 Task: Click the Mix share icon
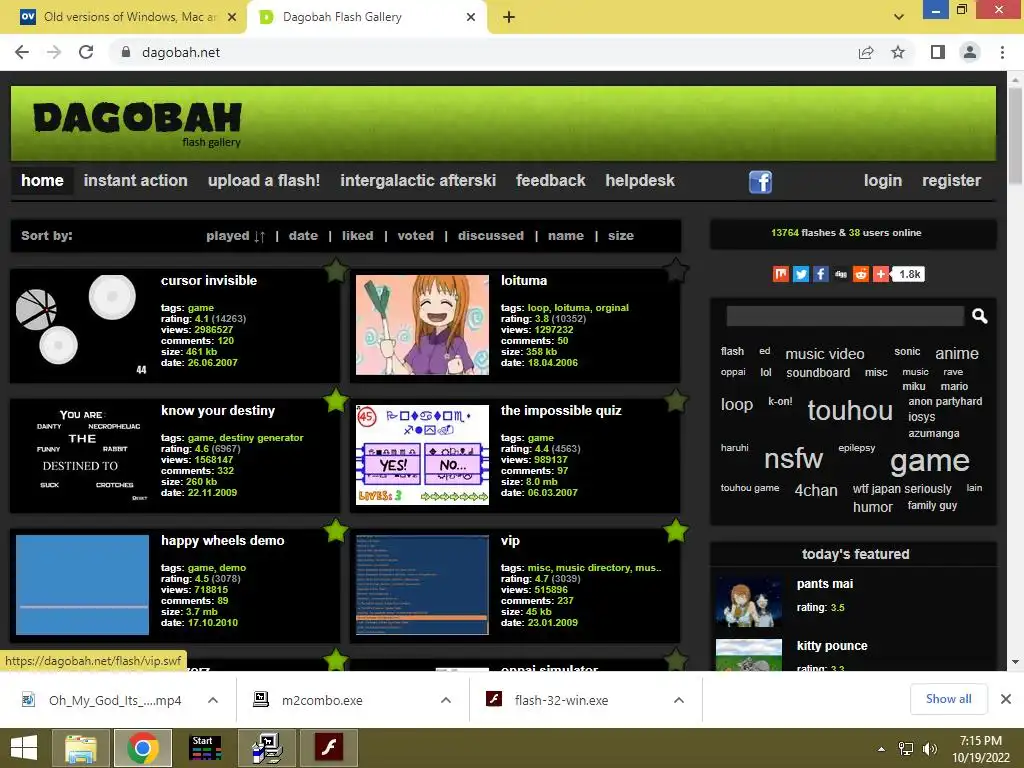pos(780,274)
